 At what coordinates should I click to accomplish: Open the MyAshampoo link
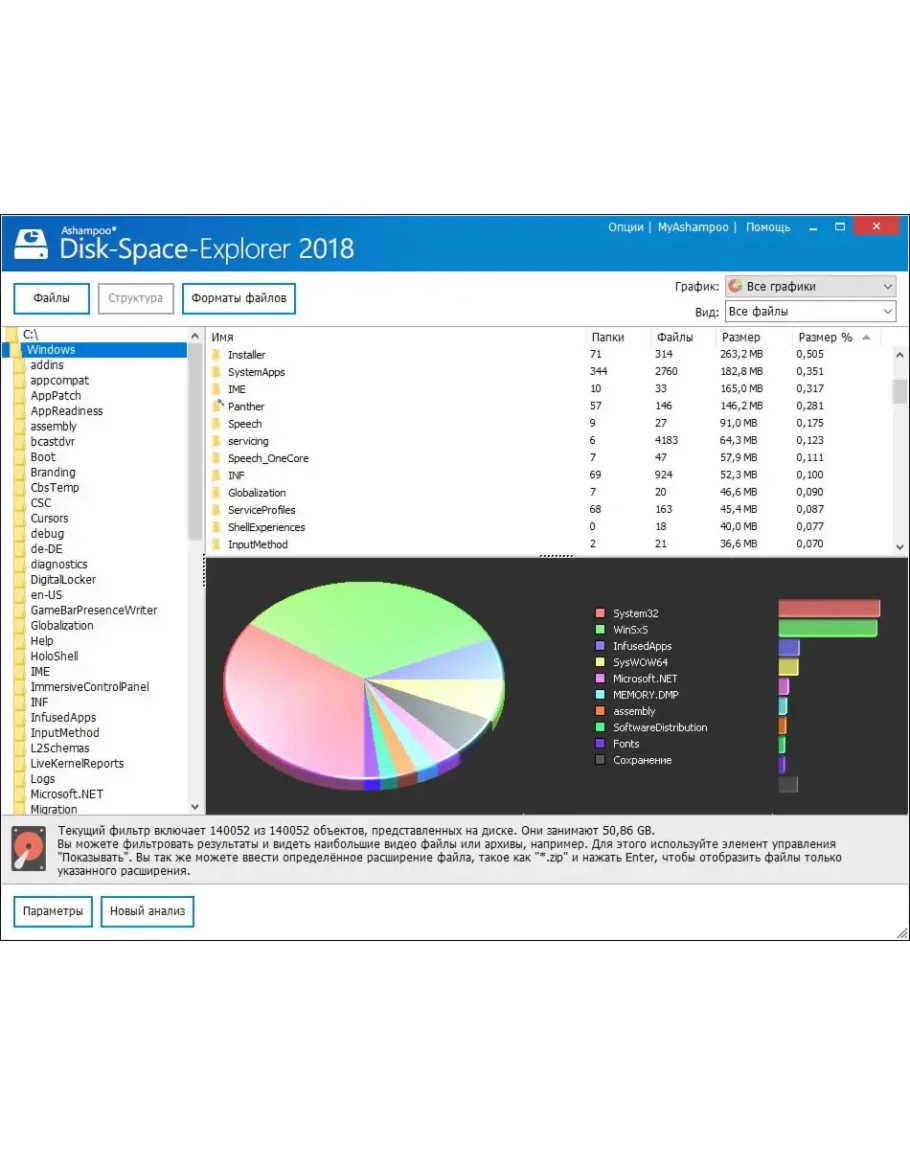(x=693, y=227)
